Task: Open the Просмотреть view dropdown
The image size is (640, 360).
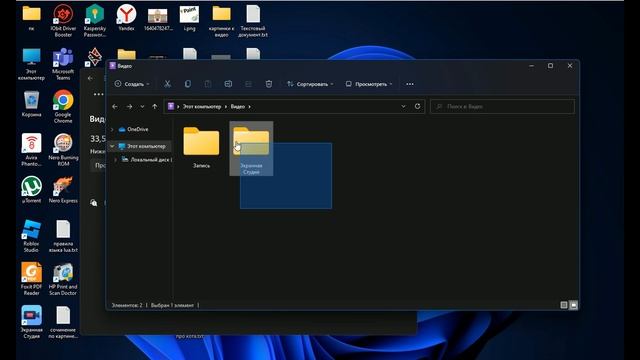Action: tap(369, 84)
